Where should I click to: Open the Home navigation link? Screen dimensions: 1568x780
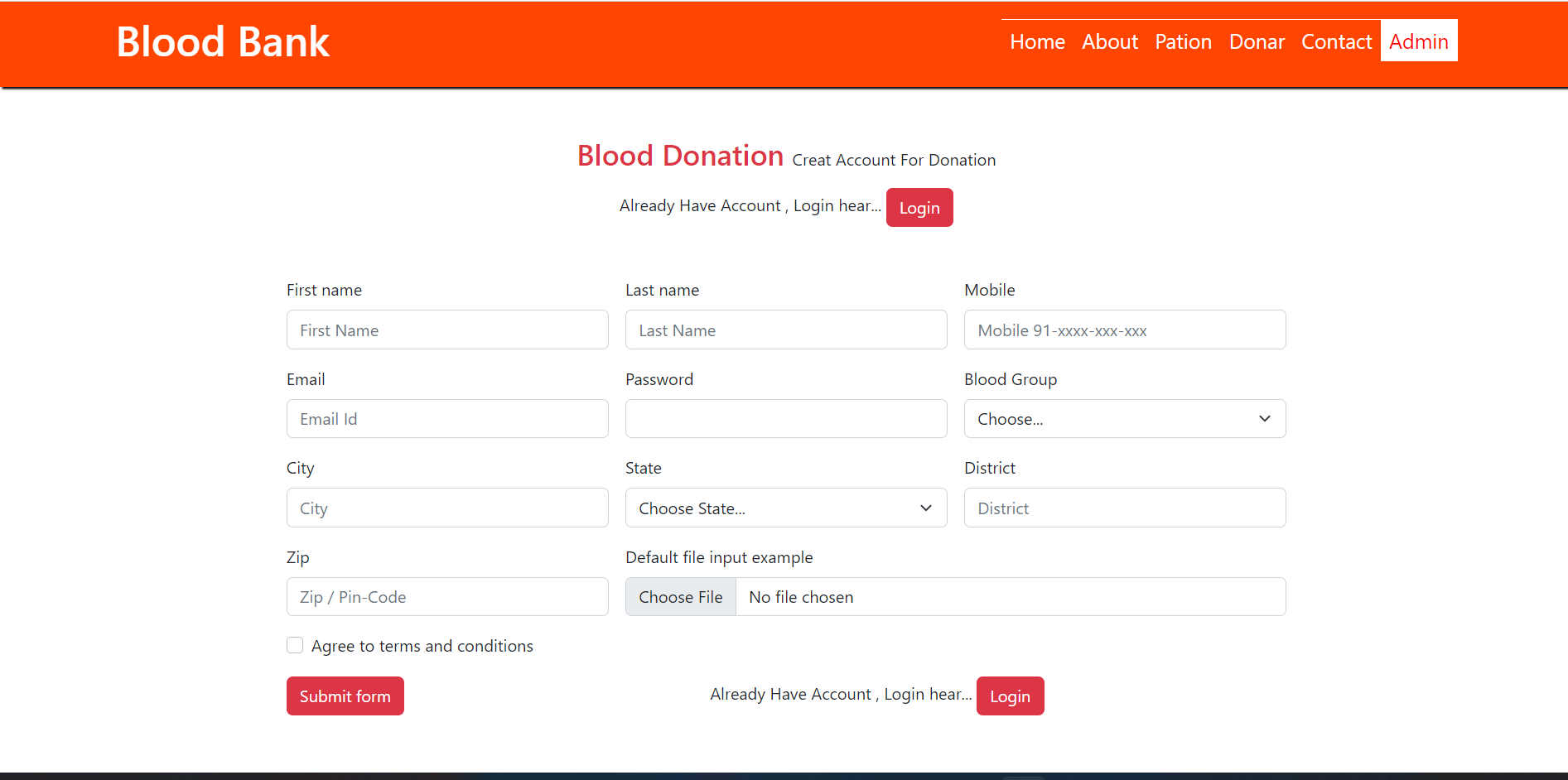pyautogui.click(x=1037, y=41)
